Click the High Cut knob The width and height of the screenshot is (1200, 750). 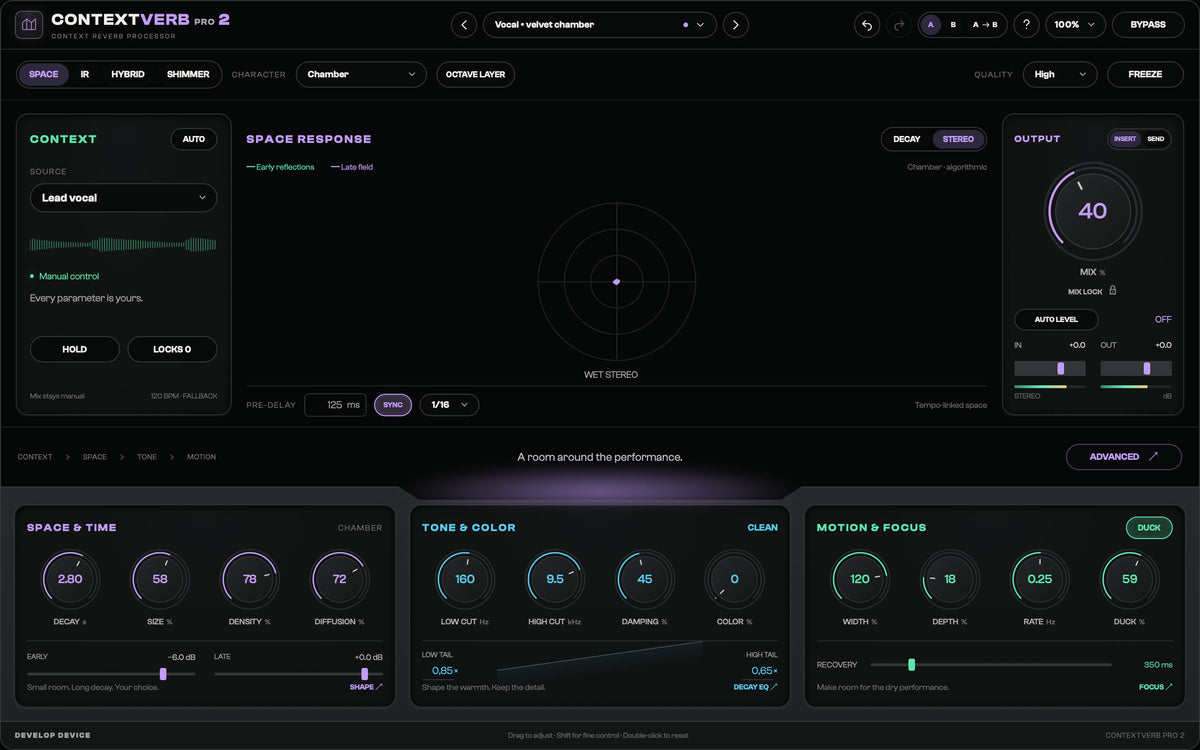pos(555,579)
